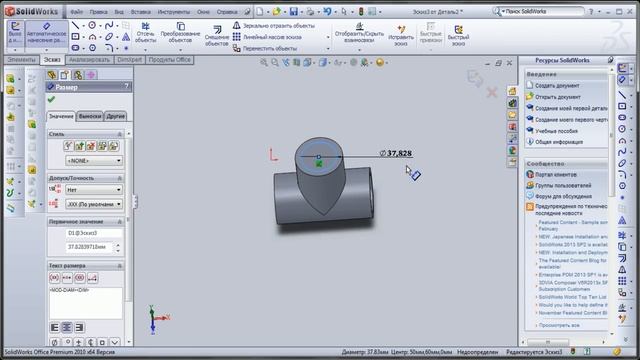Open the Вставка menu

click(x=140, y=12)
